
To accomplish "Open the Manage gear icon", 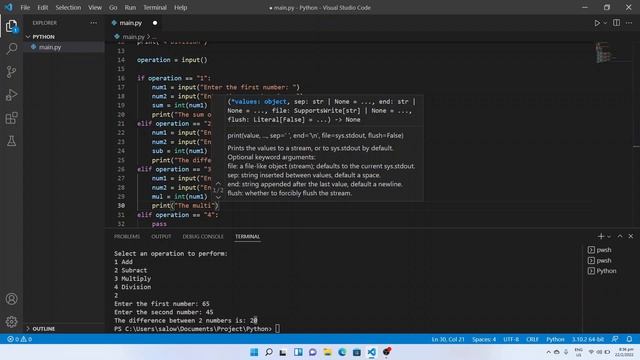I will [11, 322].
